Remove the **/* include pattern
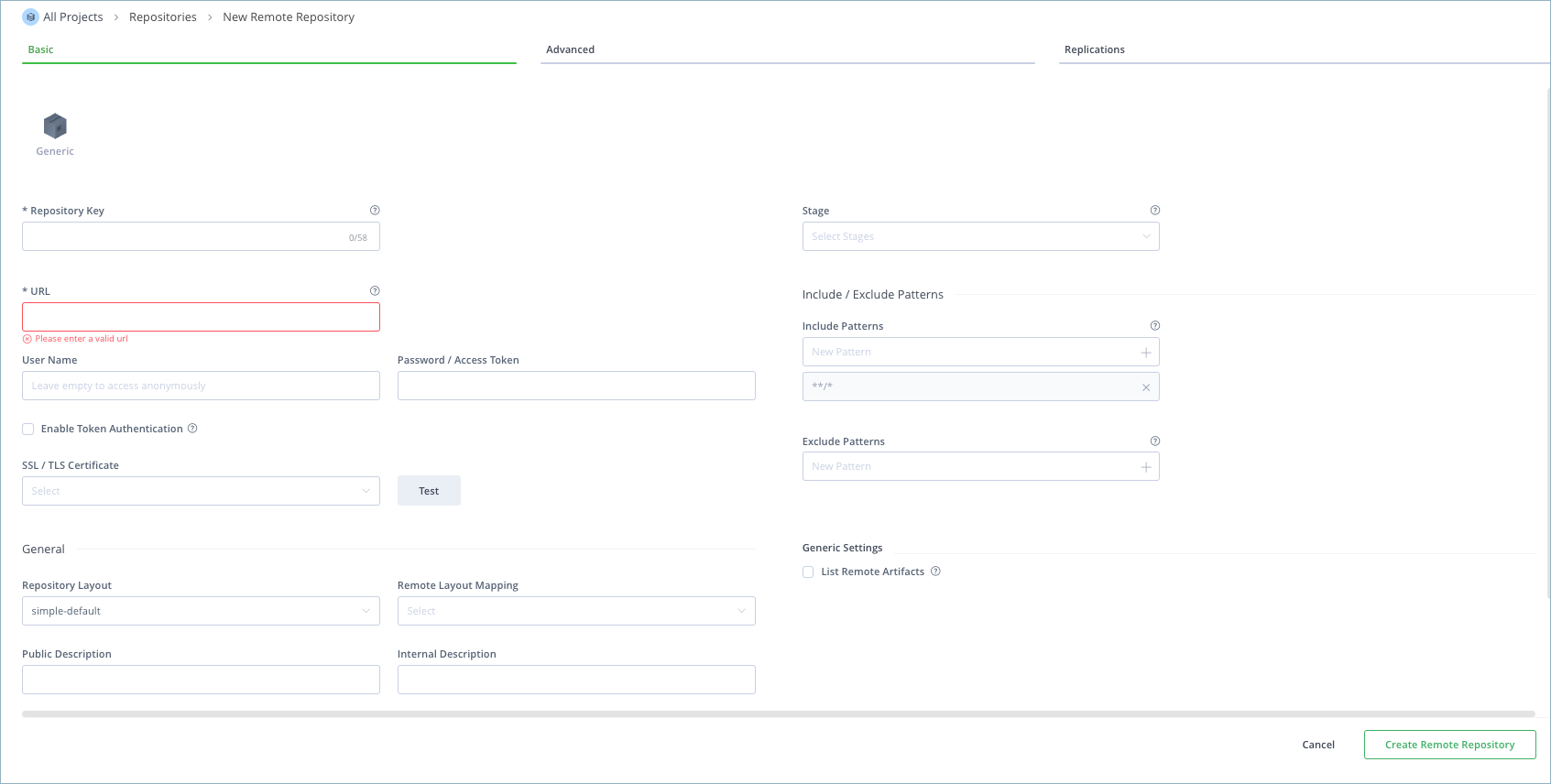Image resolution: width=1551 pixels, height=784 pixels. pyautogui.click(x=1146, y=387)
